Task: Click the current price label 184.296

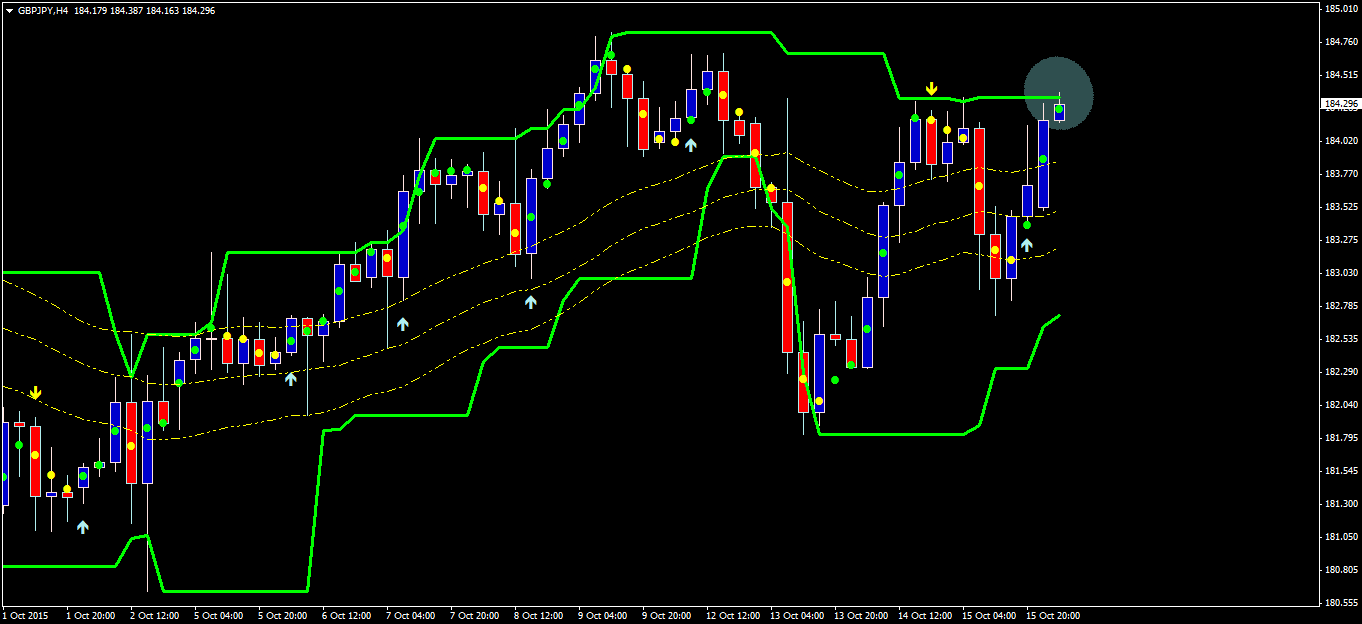Action: (1341, 104)
